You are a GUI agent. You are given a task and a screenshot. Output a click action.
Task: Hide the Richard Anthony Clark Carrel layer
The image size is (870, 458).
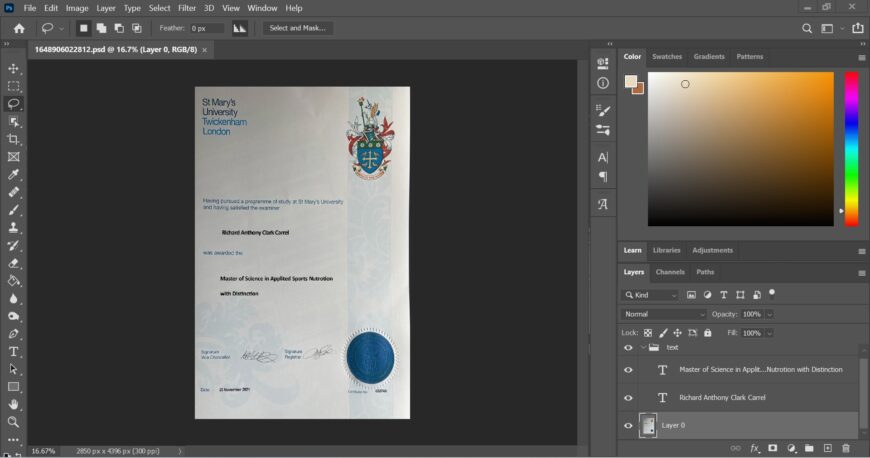(x=628, y=398)
